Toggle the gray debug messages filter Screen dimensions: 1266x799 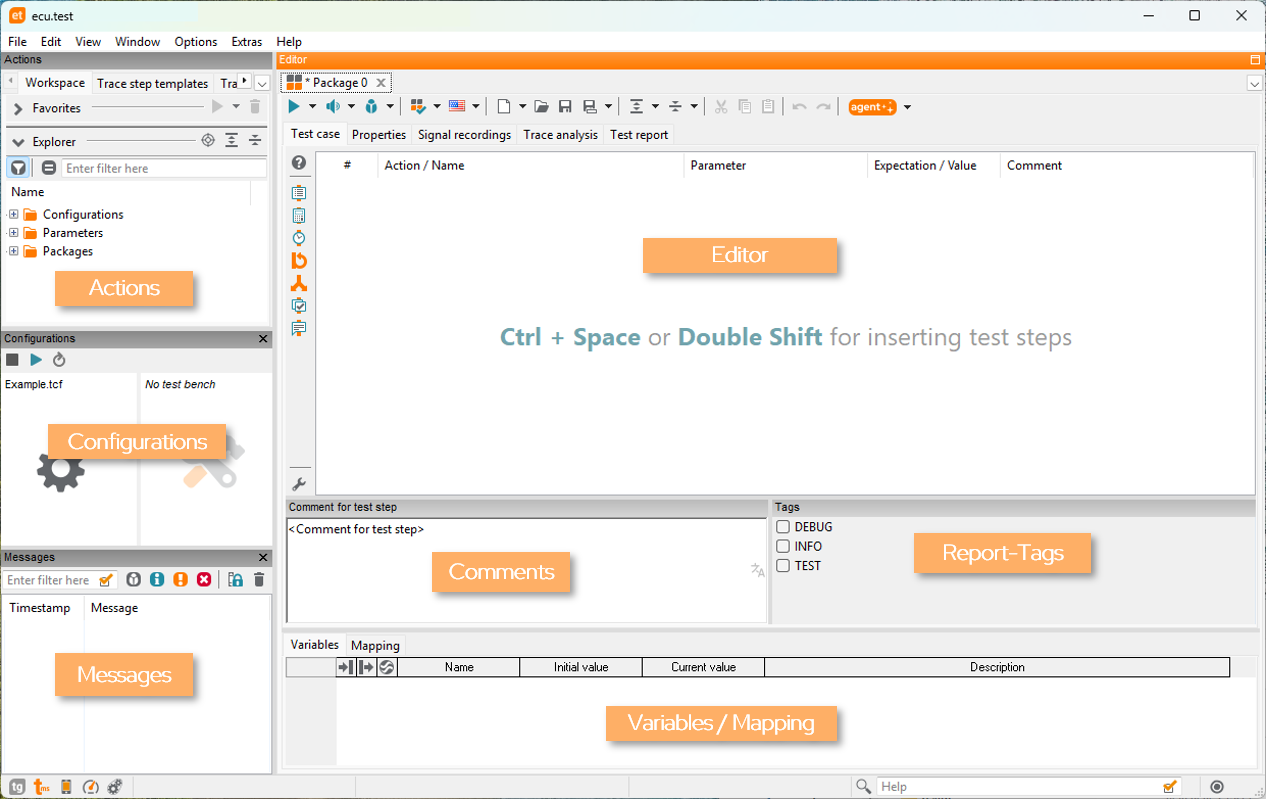[133, 579]
